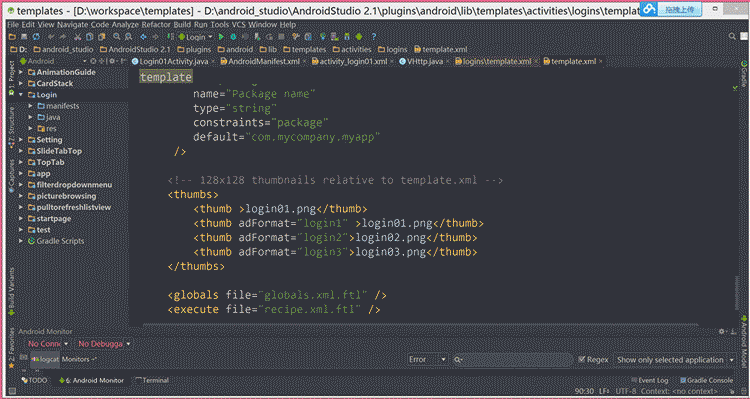Click the Copy toolbar icon
Screen dimensions: 750x399
click(89, 36)
